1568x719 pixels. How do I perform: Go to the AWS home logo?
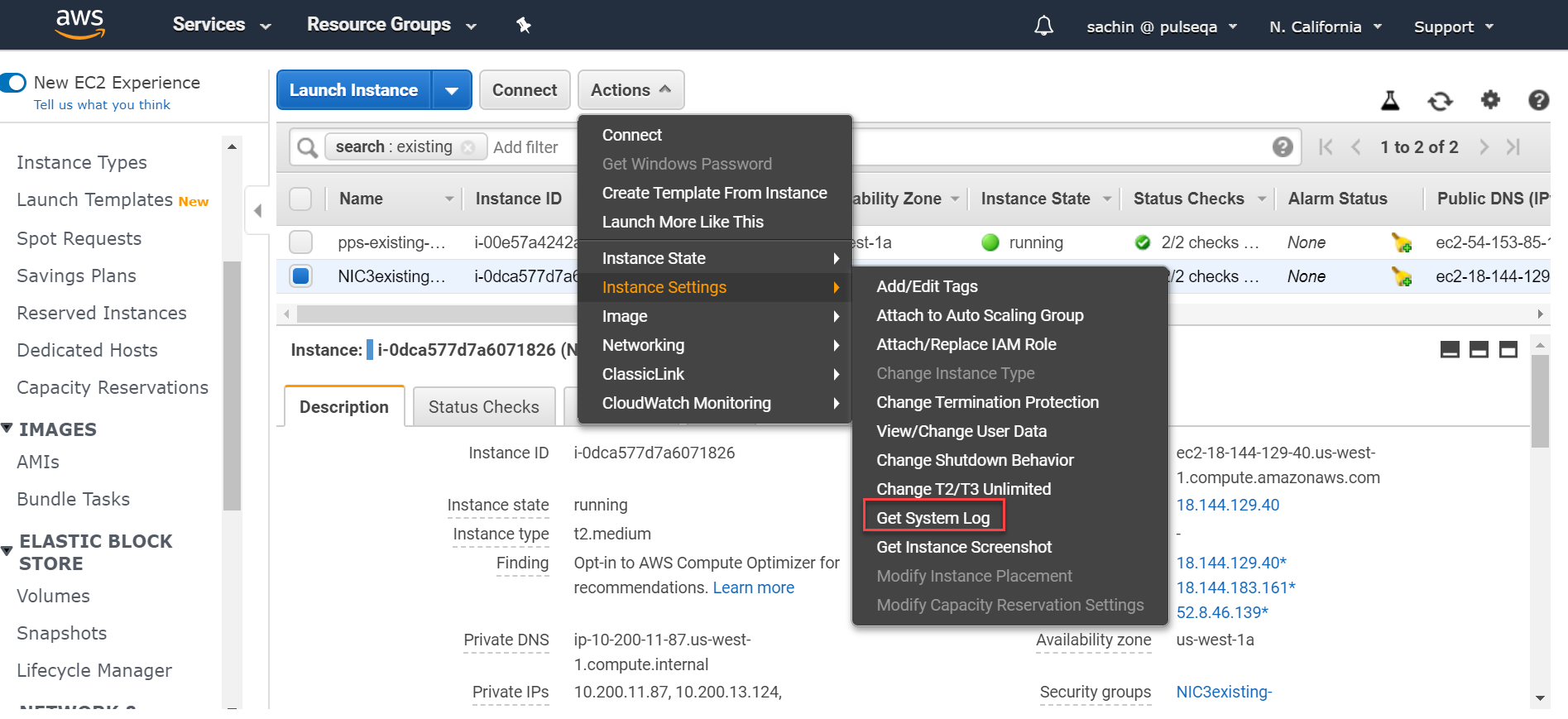click(80, 24)
